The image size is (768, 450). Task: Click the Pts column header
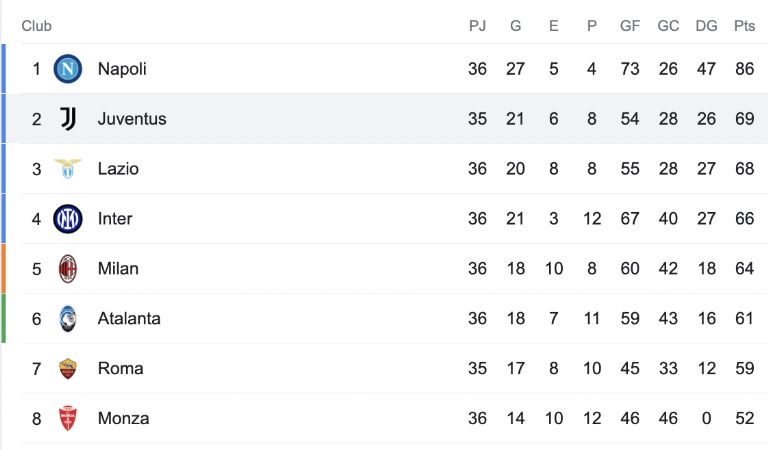(744, 25)
